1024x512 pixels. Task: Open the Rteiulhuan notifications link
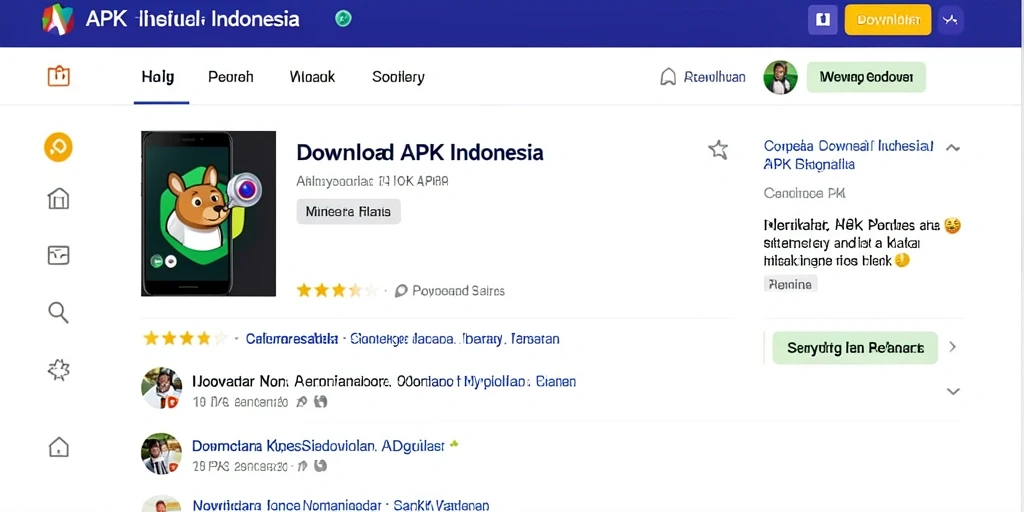[x=714, y=77]
